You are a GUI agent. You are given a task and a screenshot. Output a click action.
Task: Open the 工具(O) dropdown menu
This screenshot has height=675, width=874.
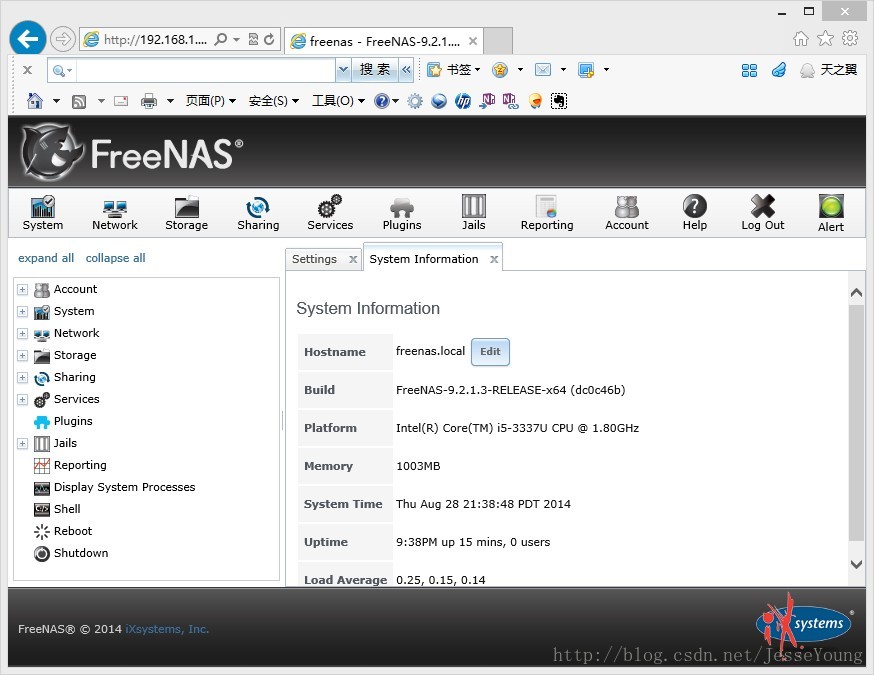coord(338,101)
